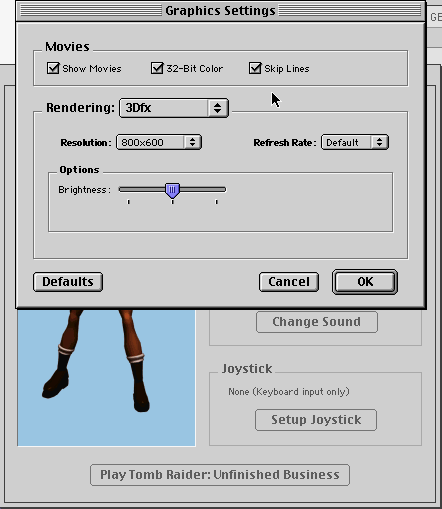The width and height of the screenshot is (442, 509).
Task: Open the Rendering 3Dfx dropdown
Action: [x=174, y=108]
